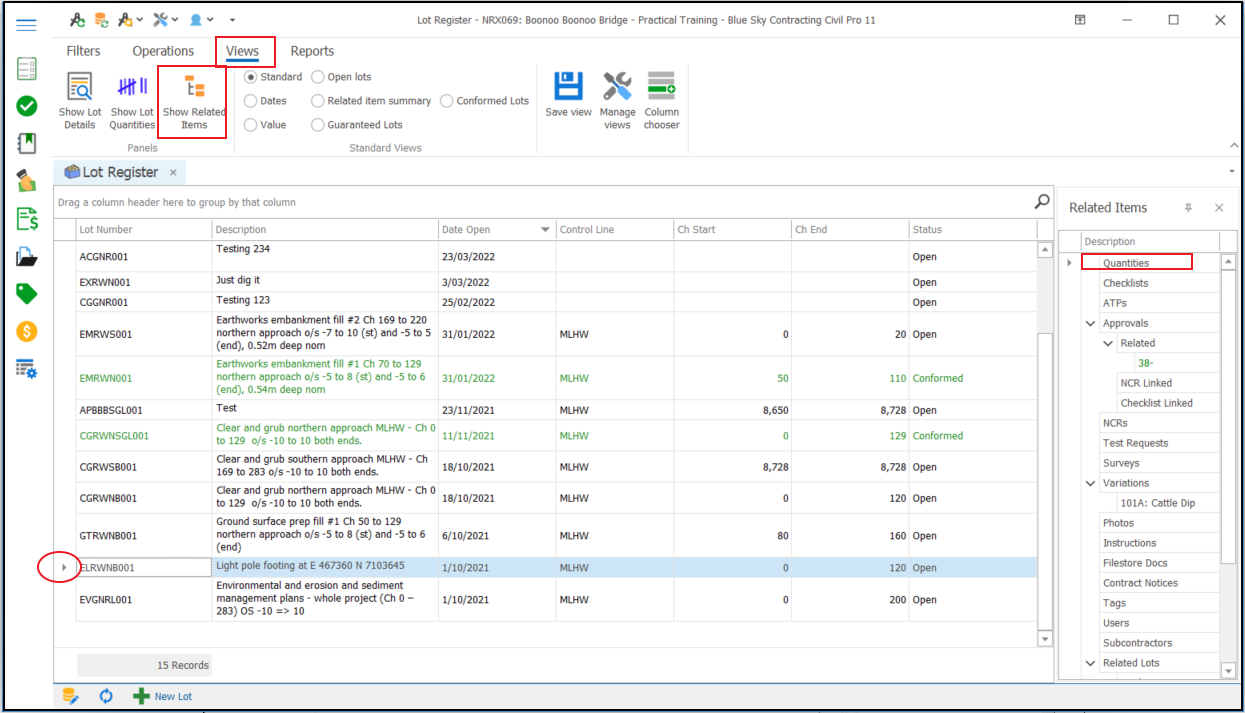Switch to the Views ribbon tab
The image size is (1245, 713).
(x=243, y=51)
